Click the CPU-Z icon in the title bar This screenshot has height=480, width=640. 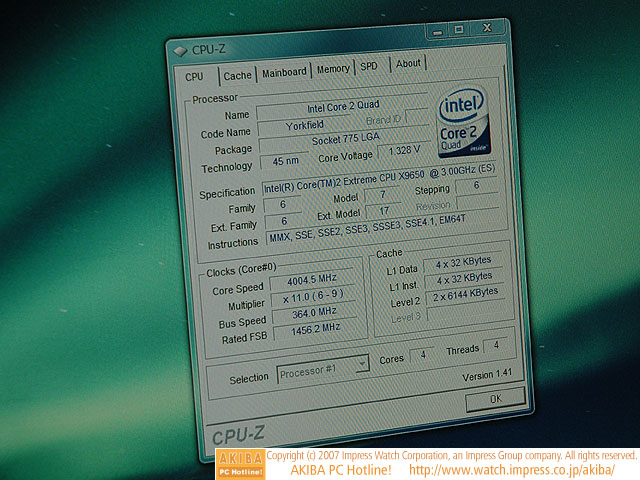[179, 50]
